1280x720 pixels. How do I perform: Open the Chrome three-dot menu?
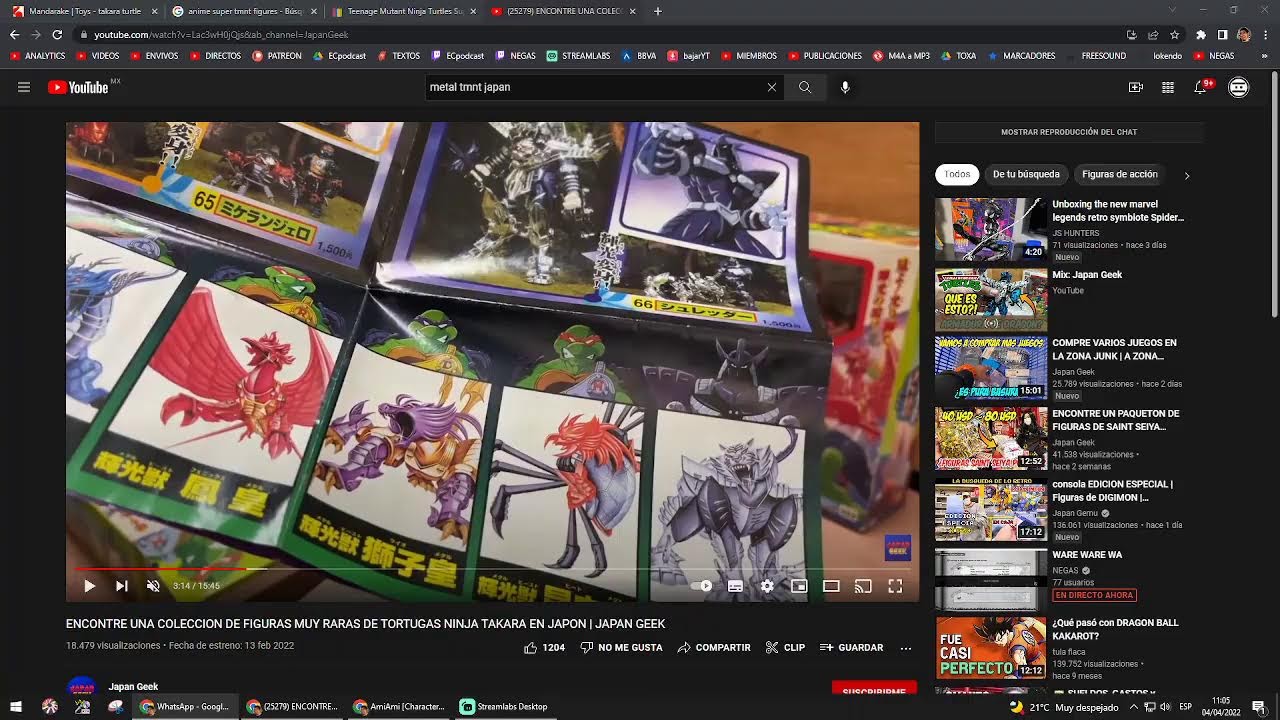[x=1265, y=34]
